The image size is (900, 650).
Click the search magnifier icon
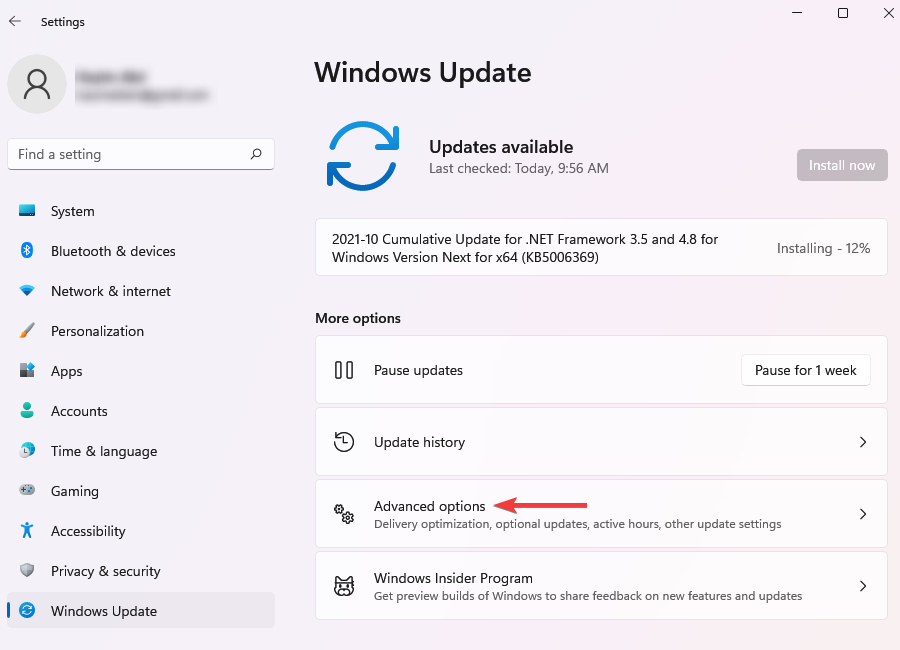pos(256,154)
